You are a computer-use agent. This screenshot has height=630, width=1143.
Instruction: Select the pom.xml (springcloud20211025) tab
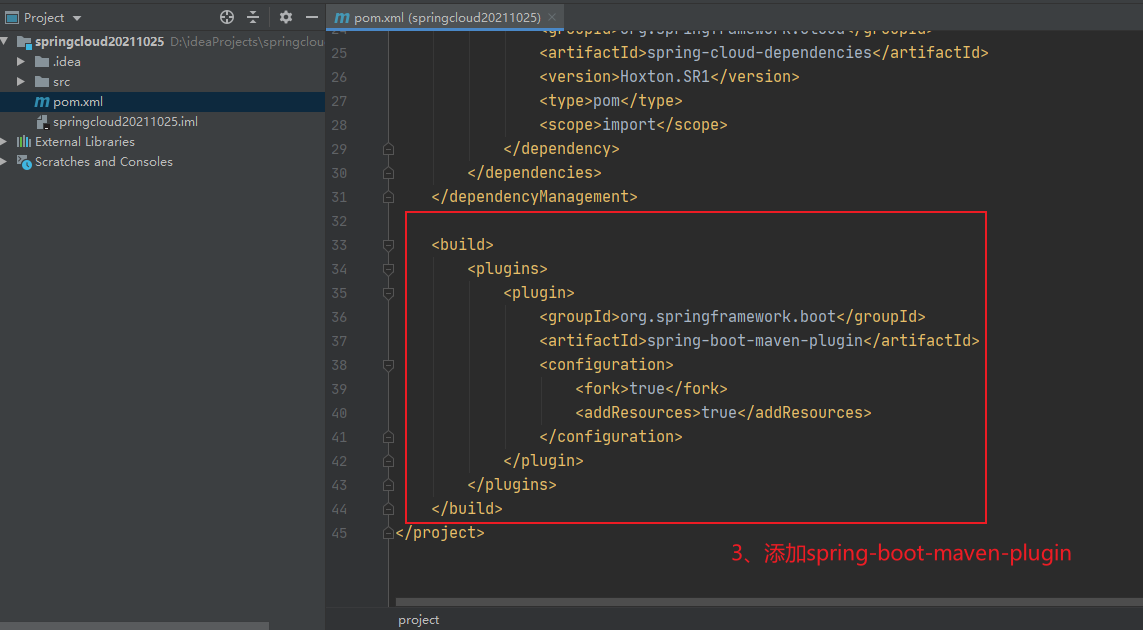click(x=444, y=17)
